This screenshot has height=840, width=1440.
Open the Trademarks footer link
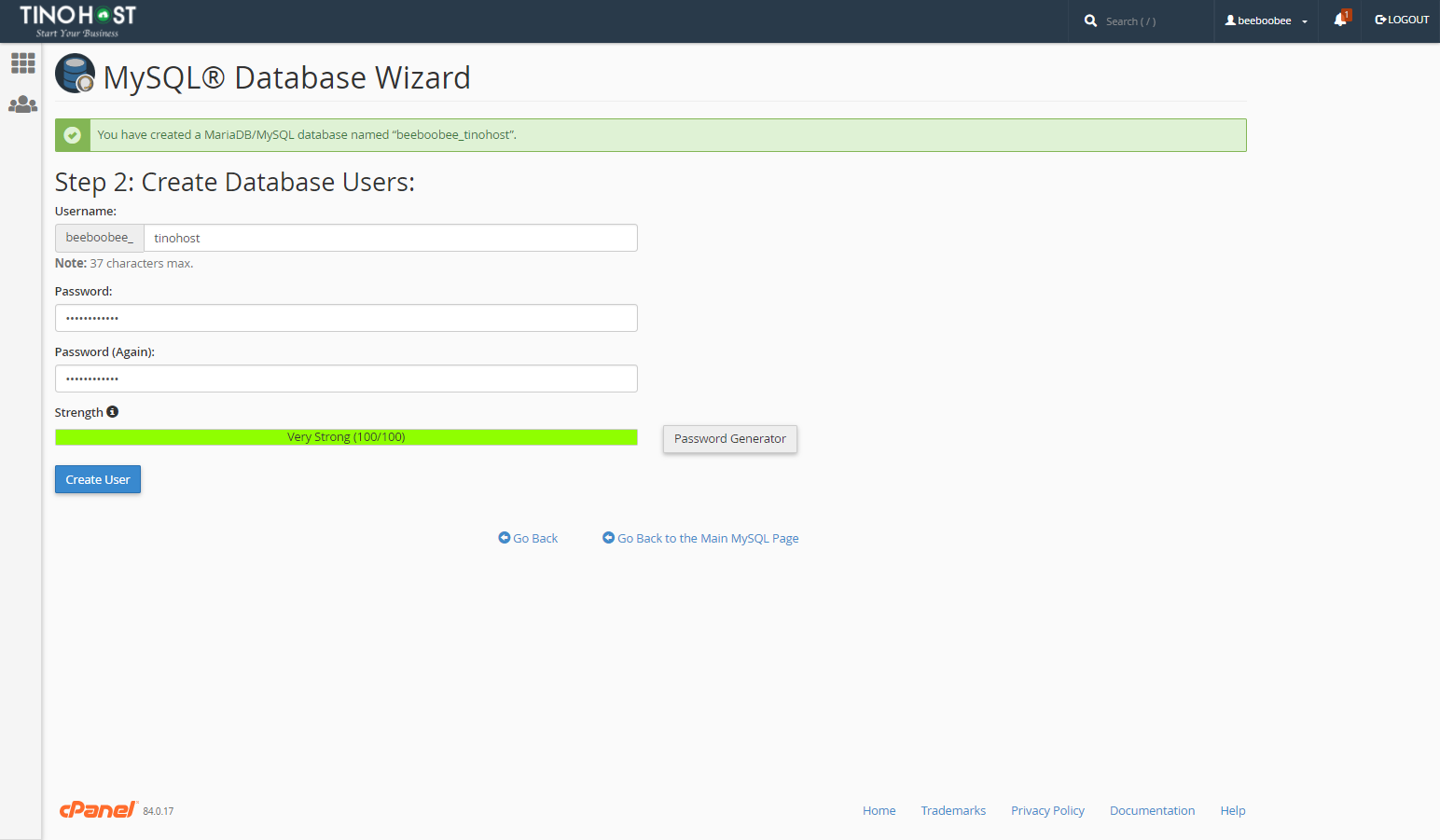pyautogui.click(x=953, y=810)
